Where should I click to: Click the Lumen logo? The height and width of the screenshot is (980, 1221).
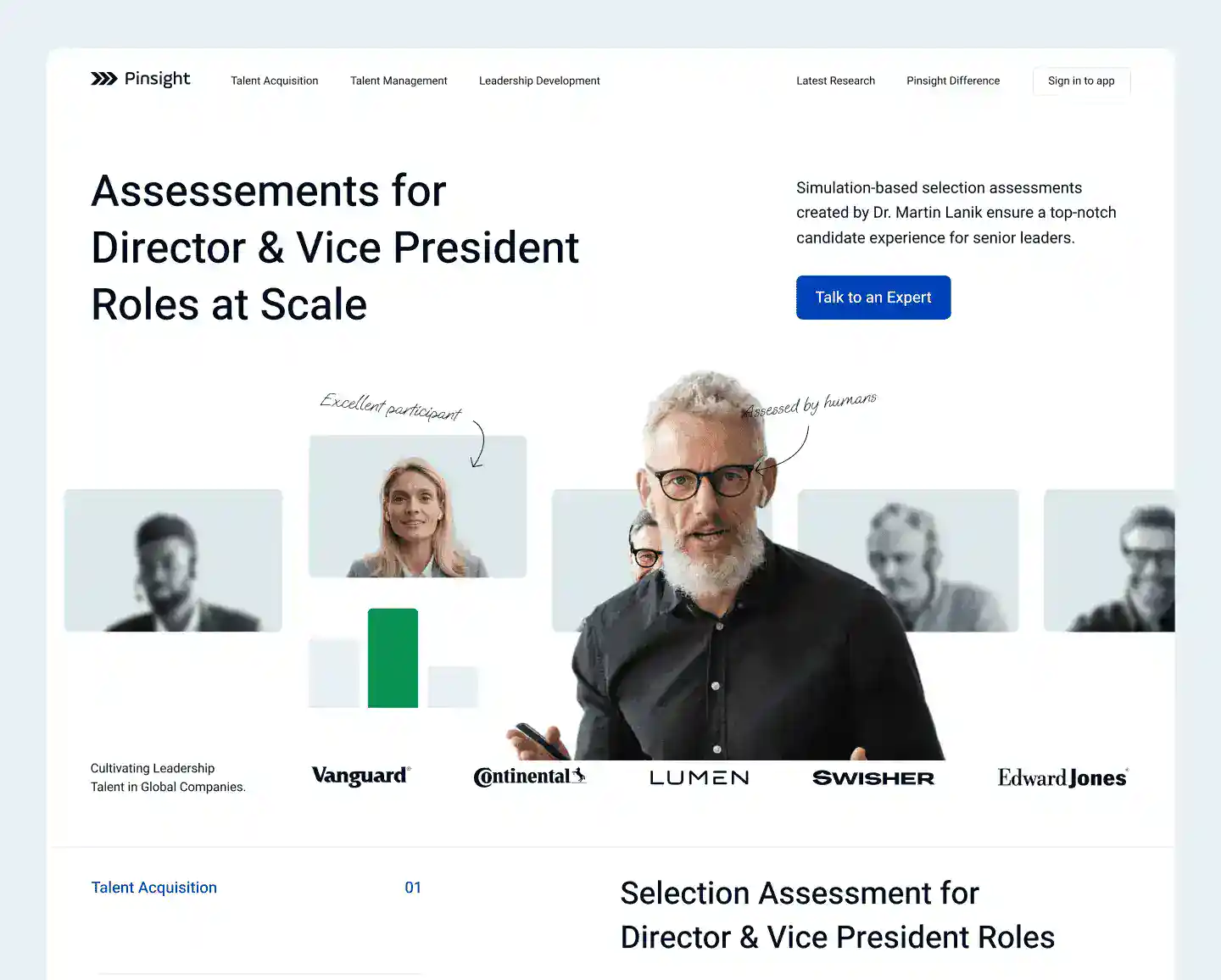click(x=700, y=777)
